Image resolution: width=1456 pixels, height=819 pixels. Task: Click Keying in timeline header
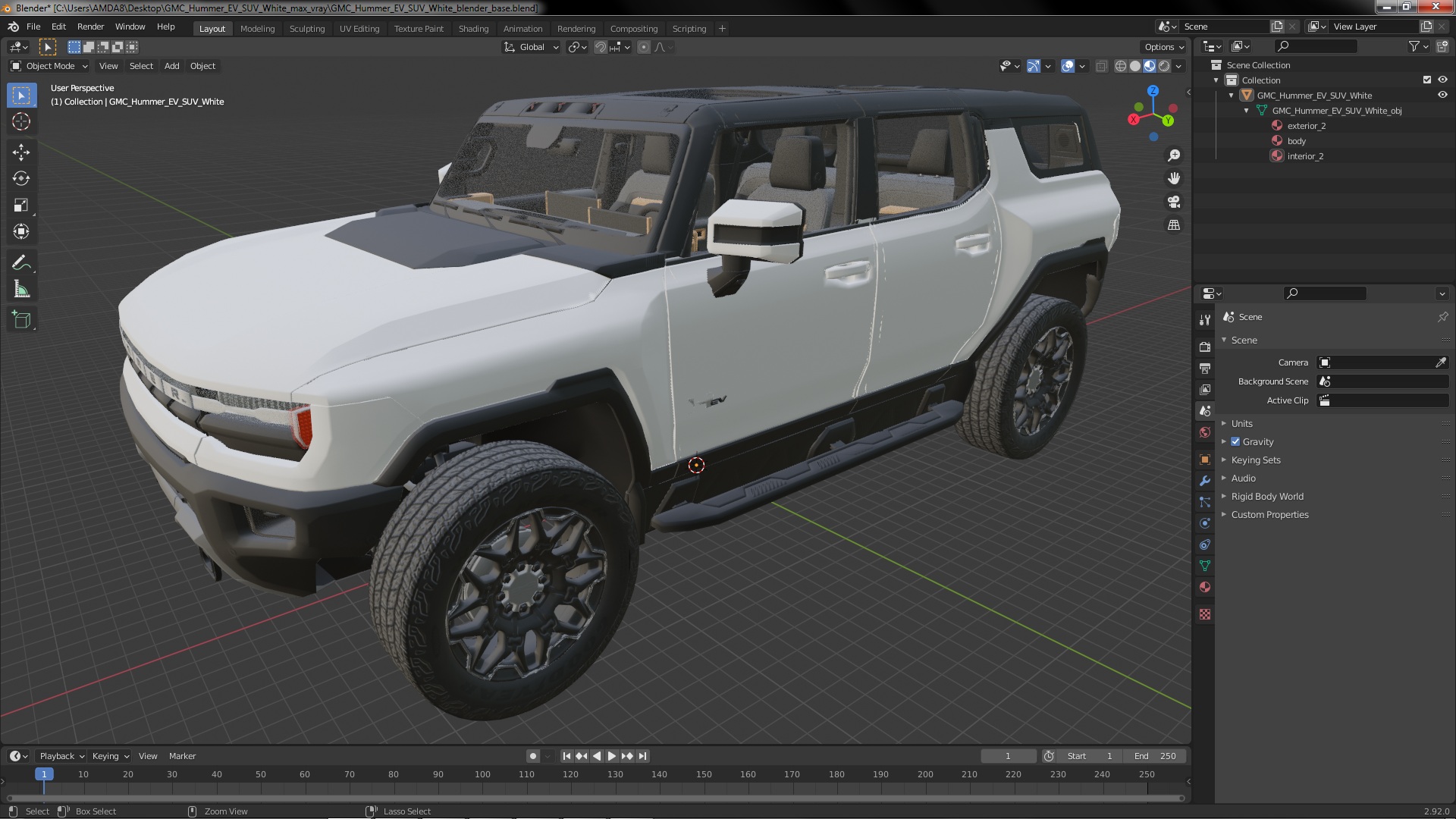110,756
